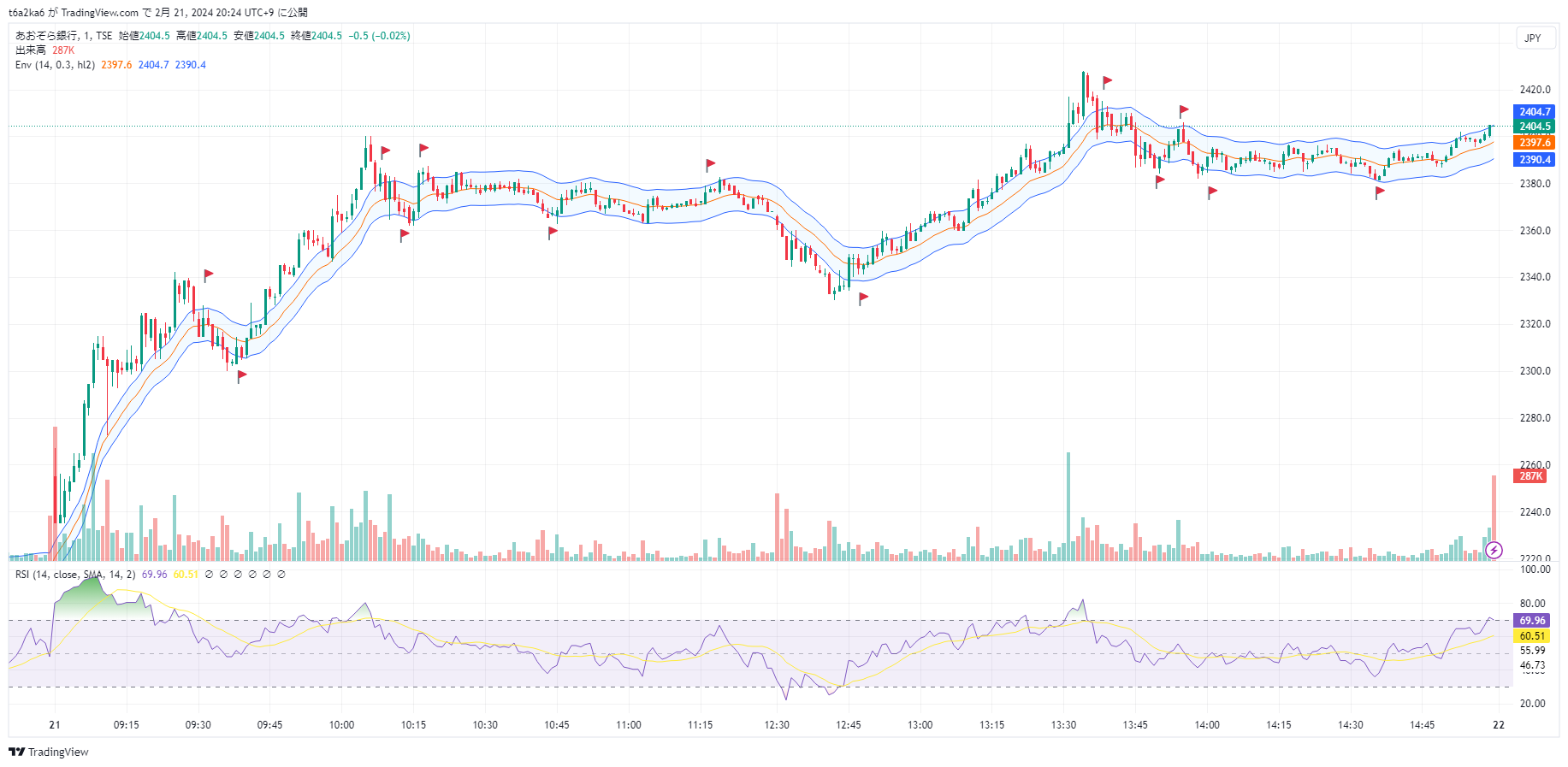Click the 出来高 volume legend label
Viewport: 1568px width, 767px height.
31,50
